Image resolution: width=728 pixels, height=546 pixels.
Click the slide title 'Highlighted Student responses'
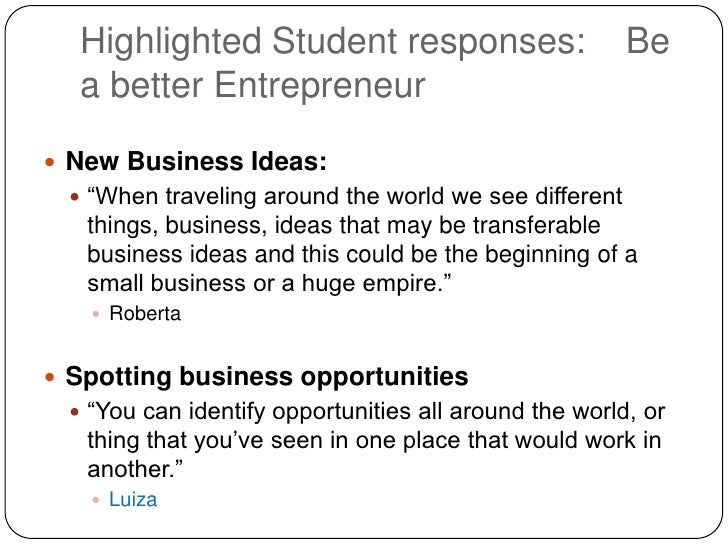tap(333, 42)
